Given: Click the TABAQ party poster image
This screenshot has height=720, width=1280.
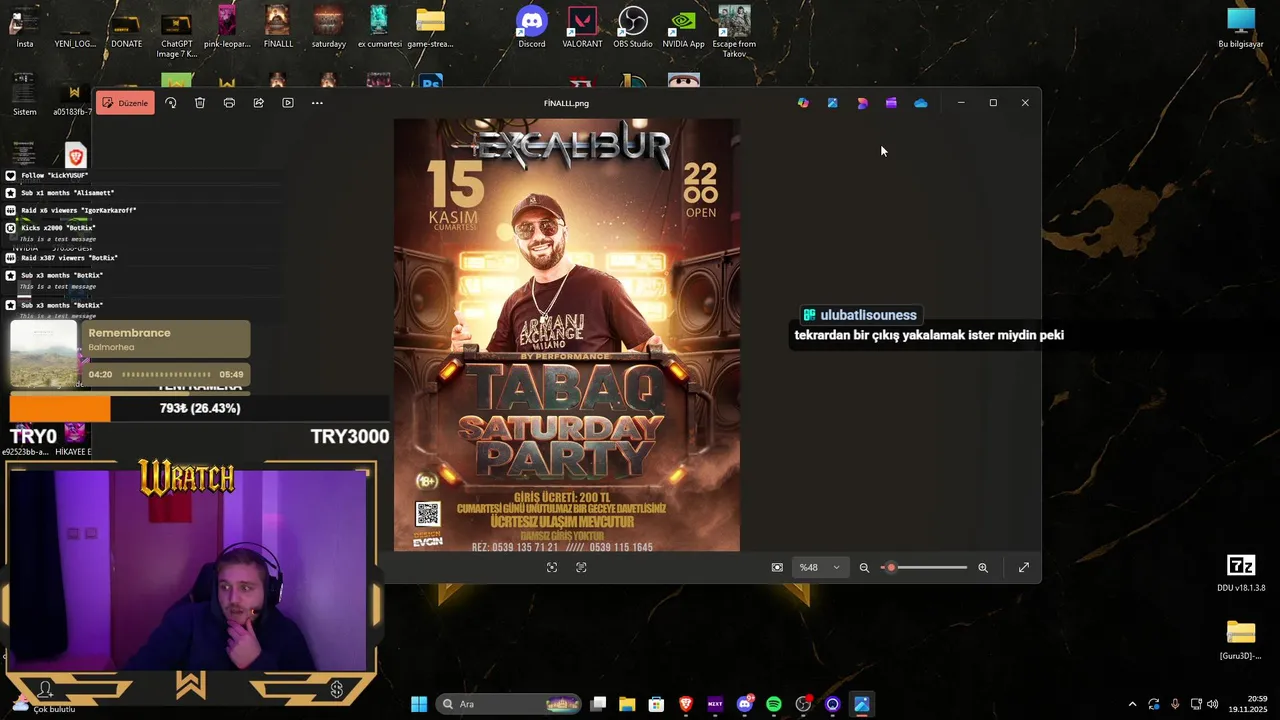Looking at the screenshot, I should pos(567,335).
